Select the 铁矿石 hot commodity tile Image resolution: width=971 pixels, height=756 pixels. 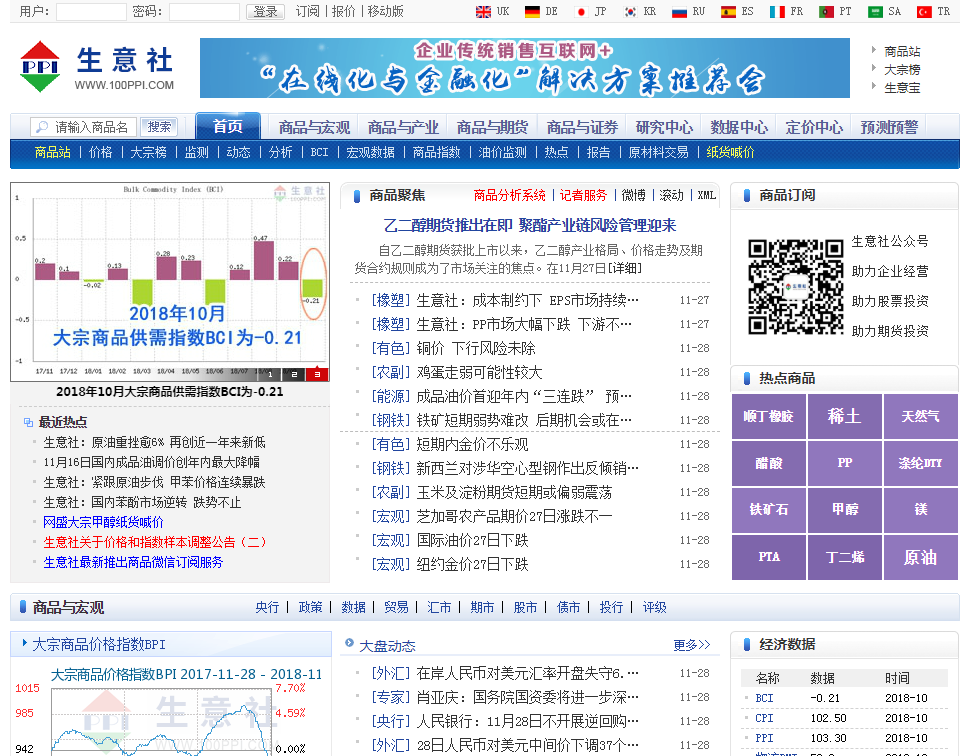(769, 510)
